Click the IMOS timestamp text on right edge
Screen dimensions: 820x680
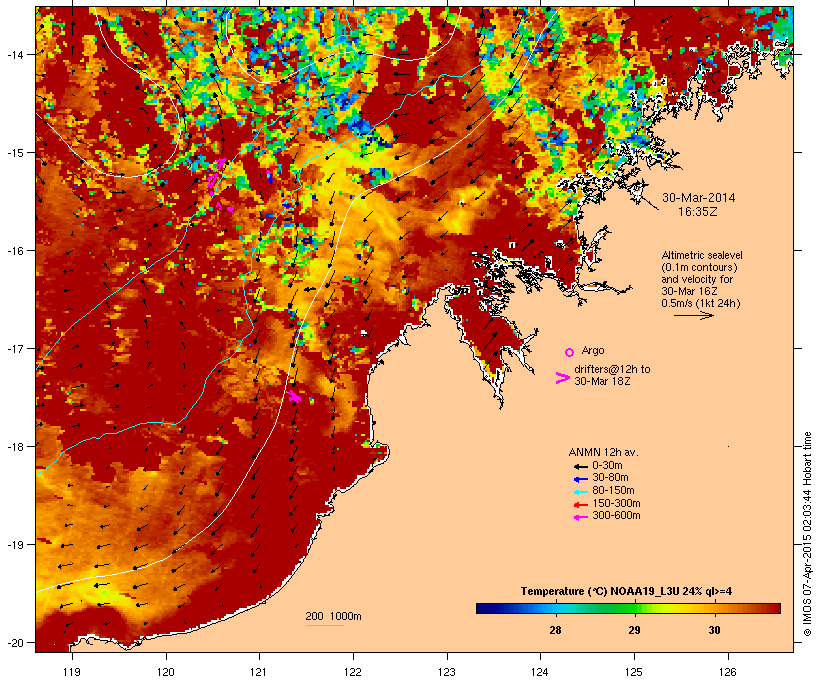click(807, 534)
